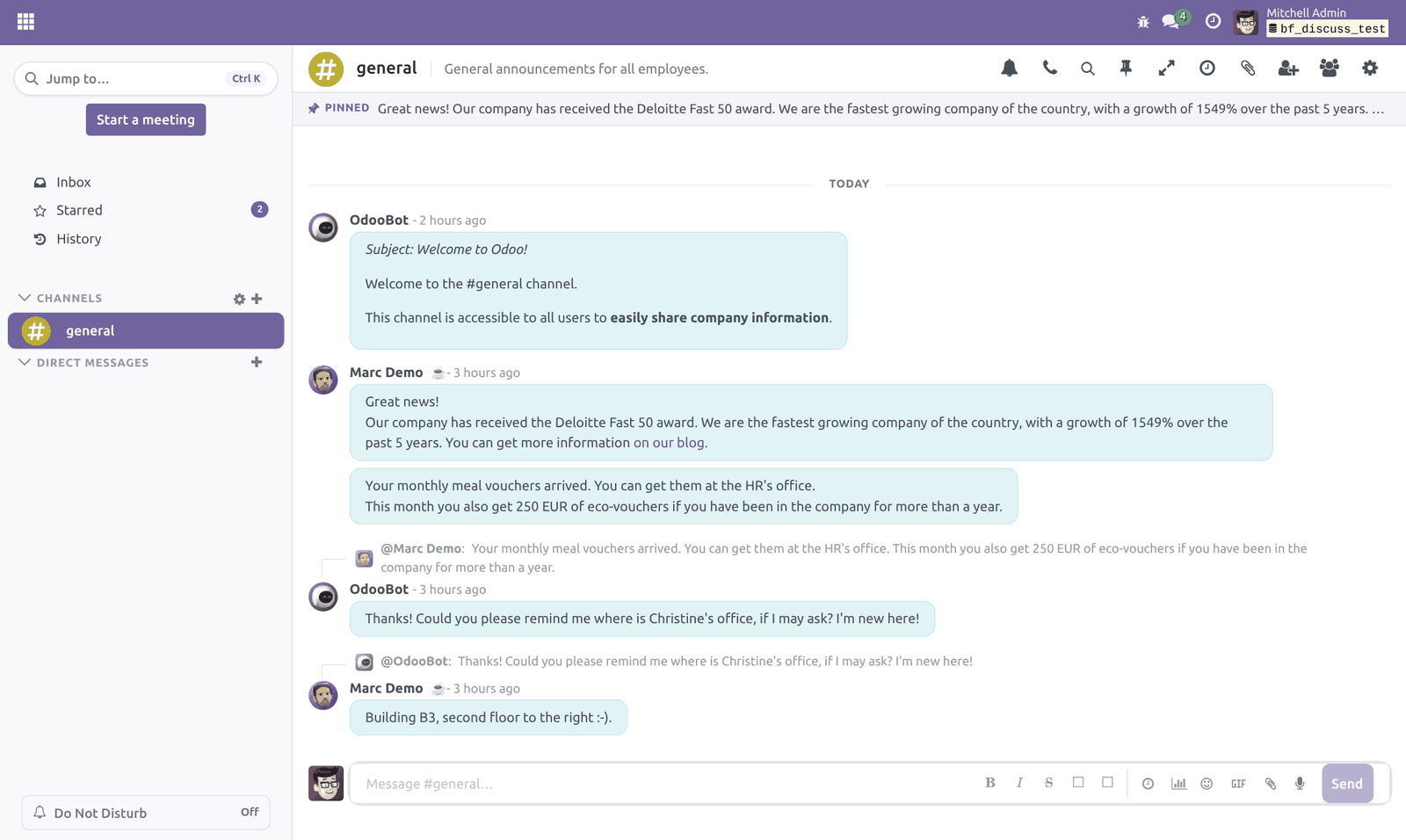The image size is (1406, 840).
Task: Open the History mailbox
Action: coord(146,239)
